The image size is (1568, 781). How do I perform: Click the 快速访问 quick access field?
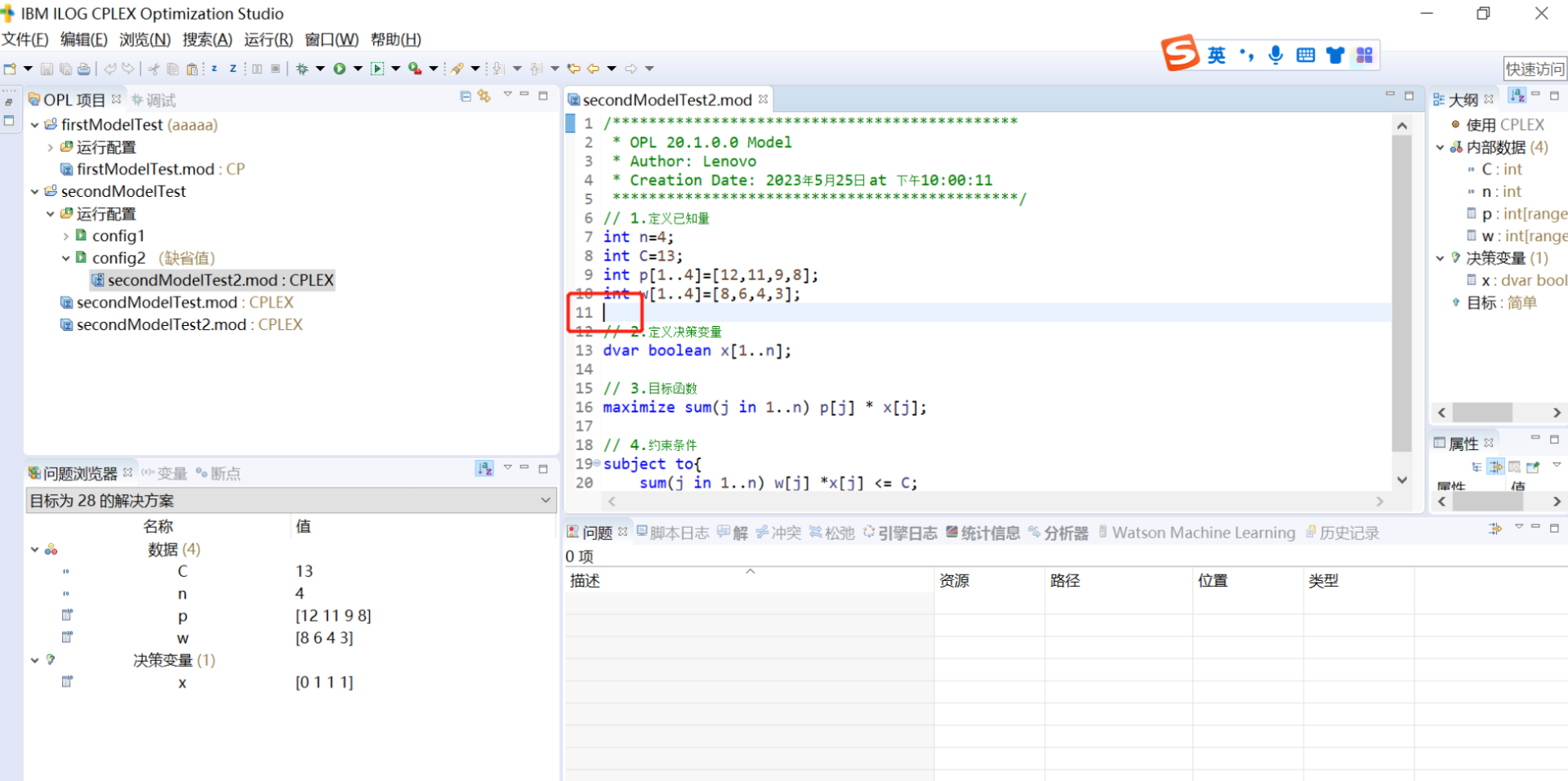click(x=1535, y=69)
